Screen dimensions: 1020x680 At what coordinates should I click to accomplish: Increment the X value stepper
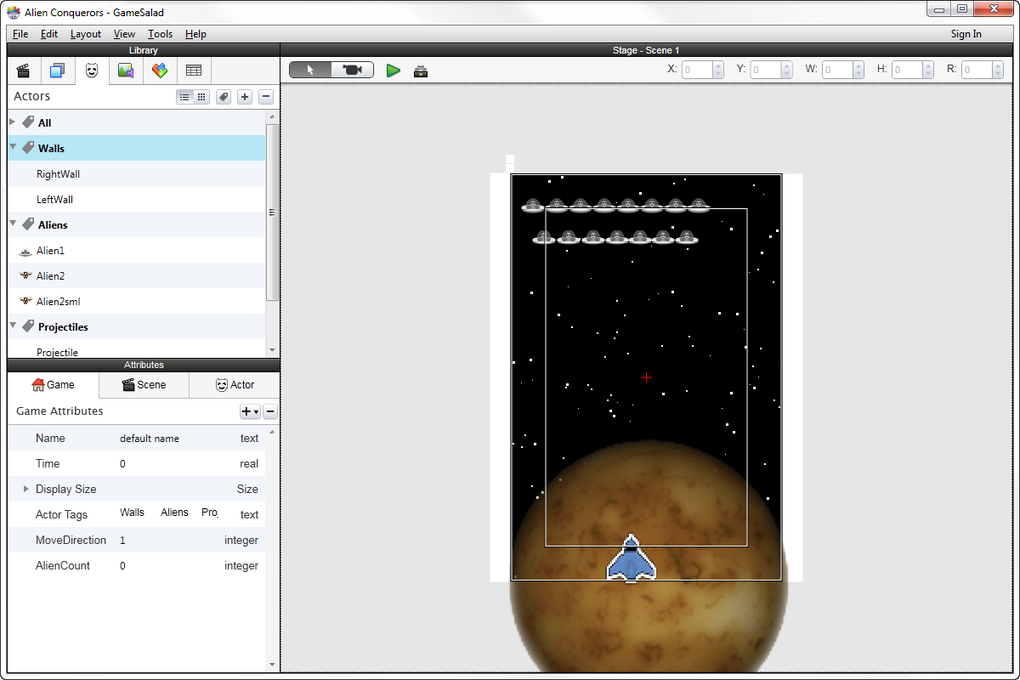[x=718, y=66]
